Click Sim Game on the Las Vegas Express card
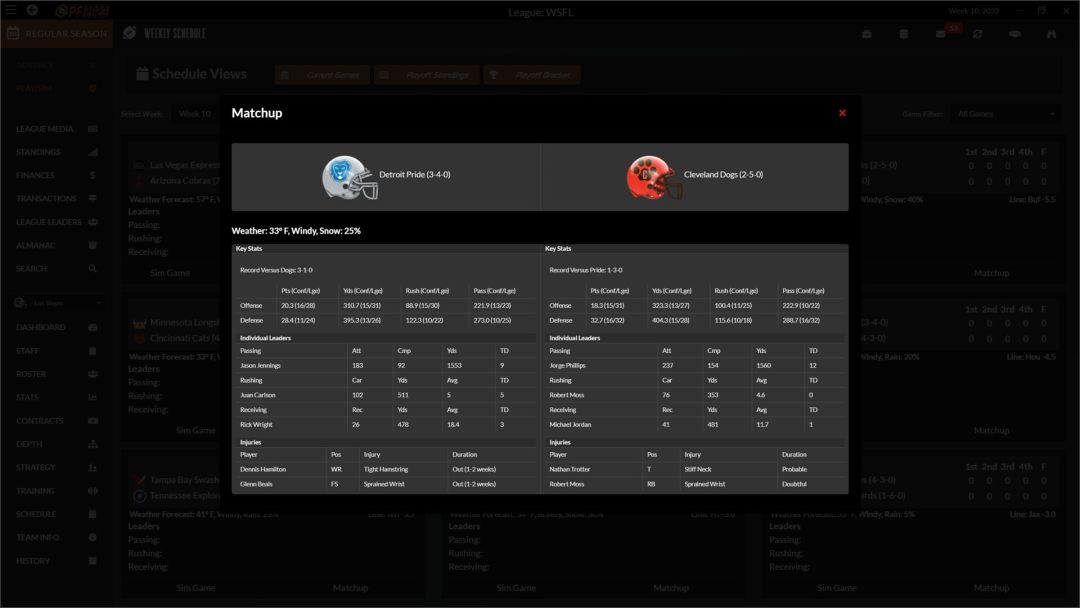Screen dimensions: 1080x608 click(170, 273)
